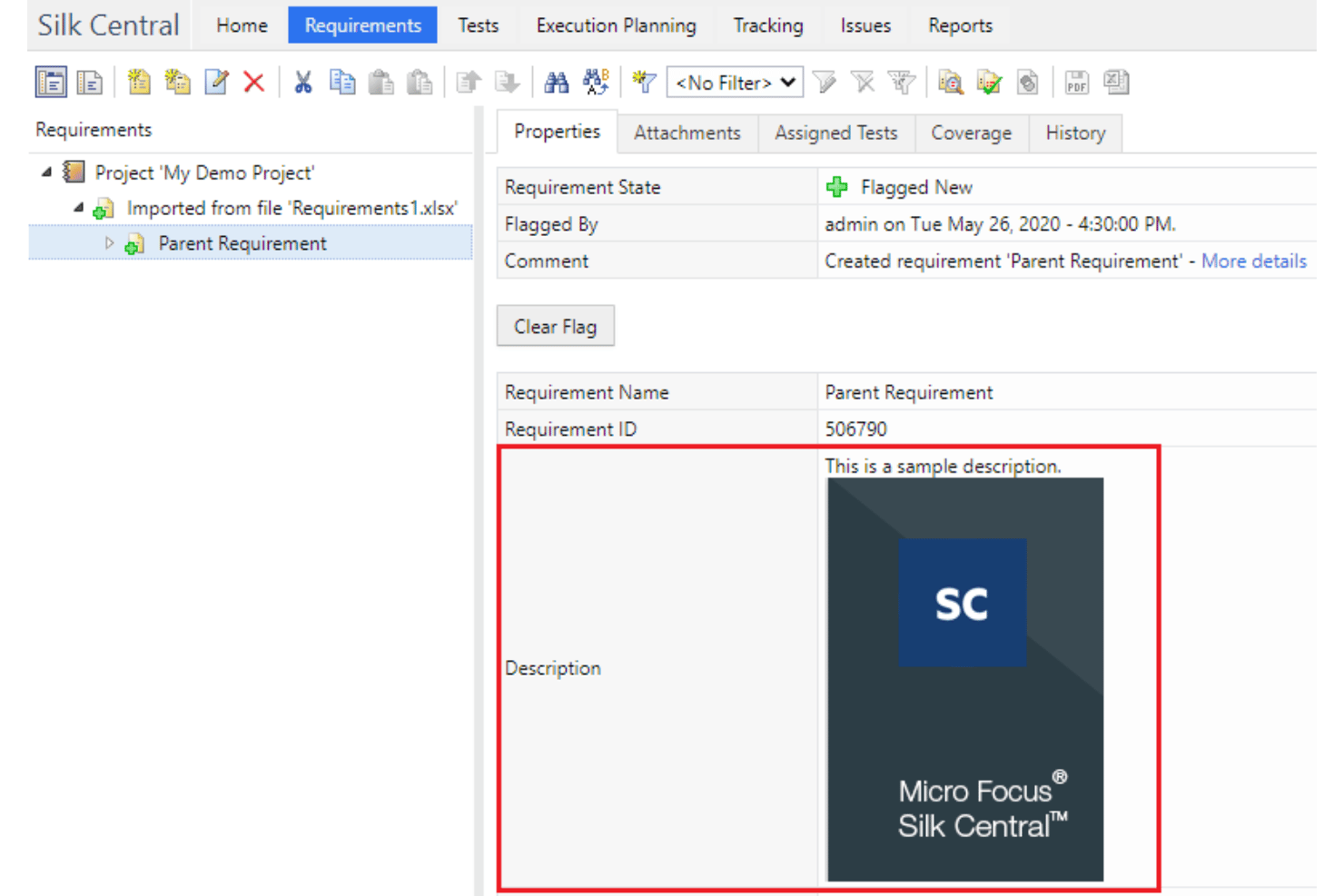Click Requirement Name value Parent Requirement

908,392
